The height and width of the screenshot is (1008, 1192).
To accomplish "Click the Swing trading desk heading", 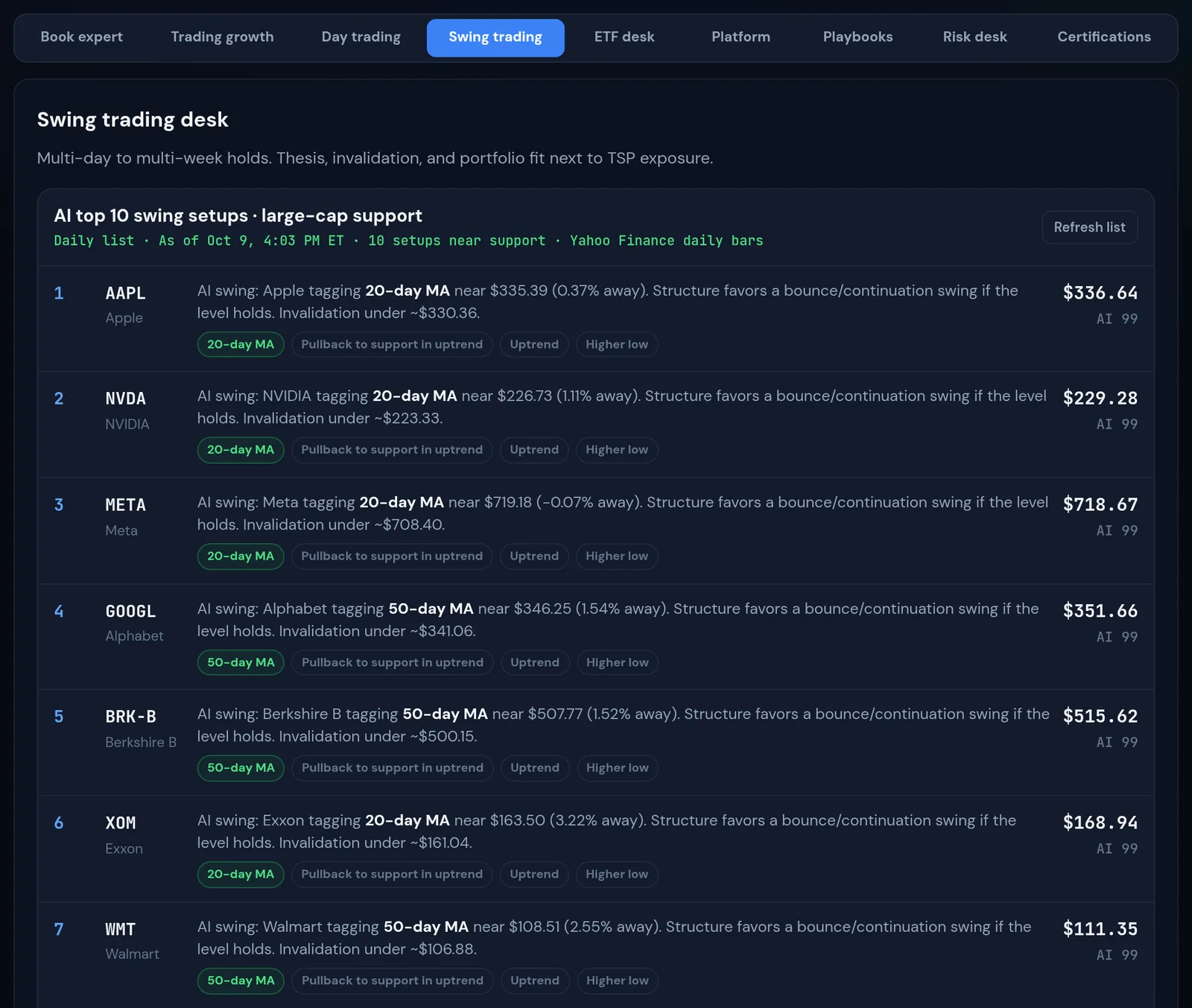I will point(133,120).
